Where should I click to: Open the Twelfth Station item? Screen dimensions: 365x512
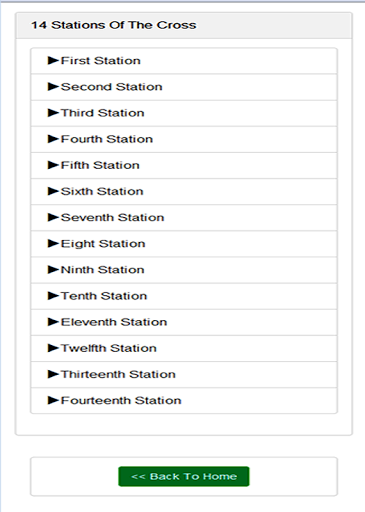[184, 348]
